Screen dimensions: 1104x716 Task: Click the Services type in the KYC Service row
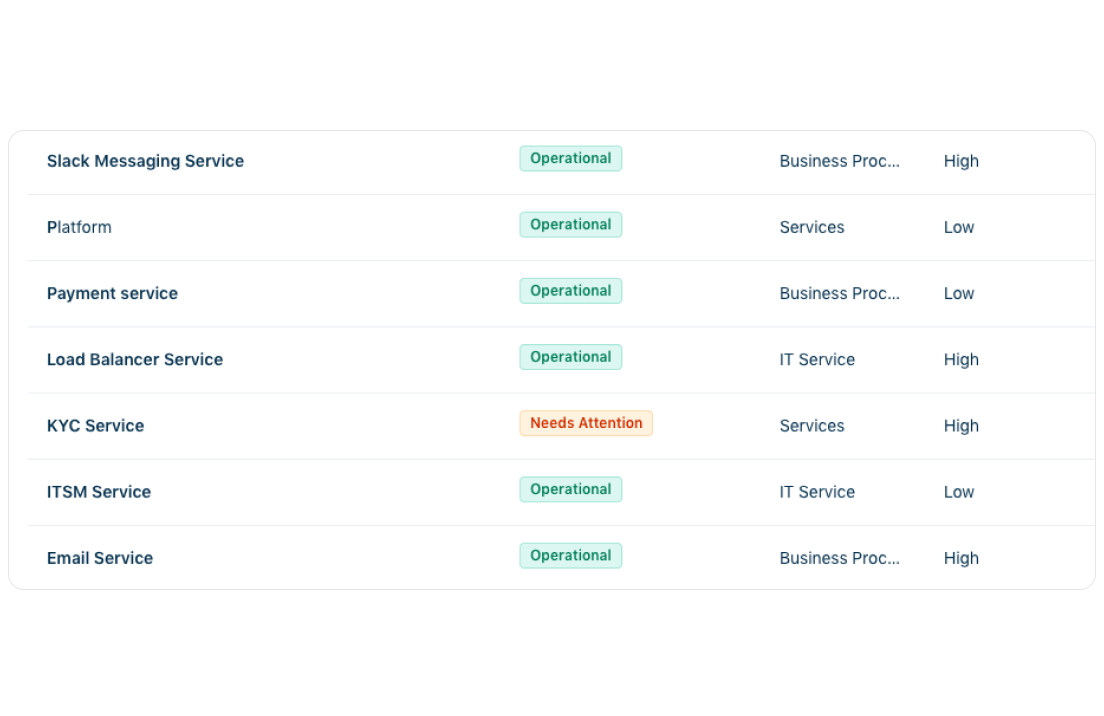point(812,425)
